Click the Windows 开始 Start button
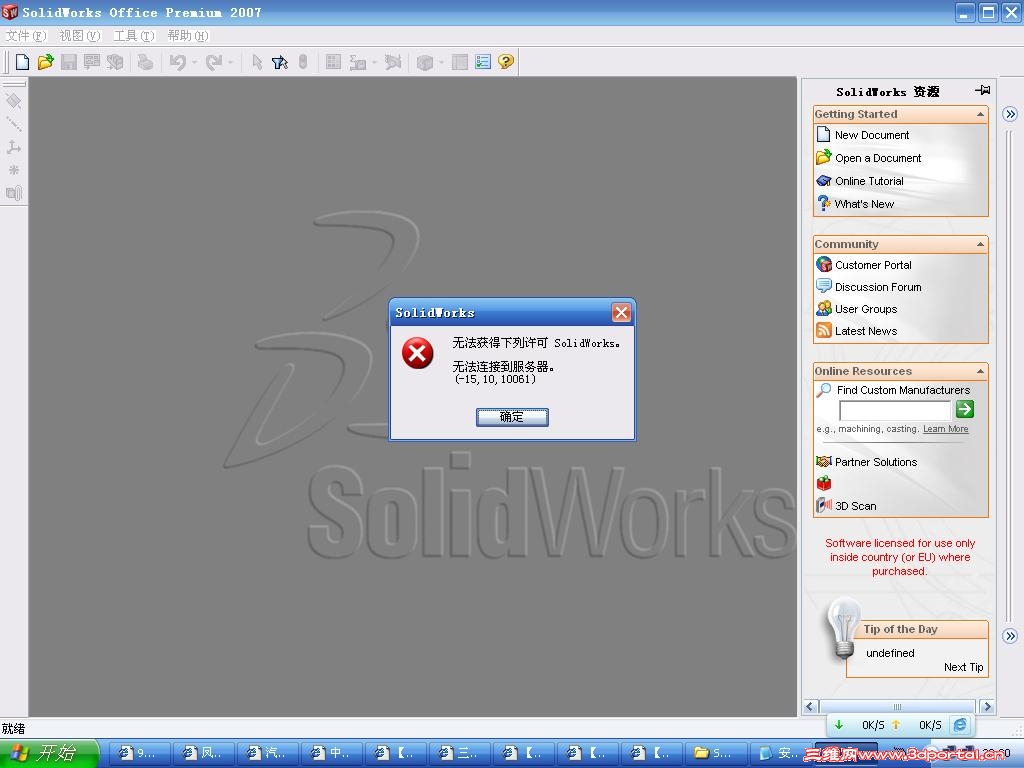 click(x=50, y=754)
